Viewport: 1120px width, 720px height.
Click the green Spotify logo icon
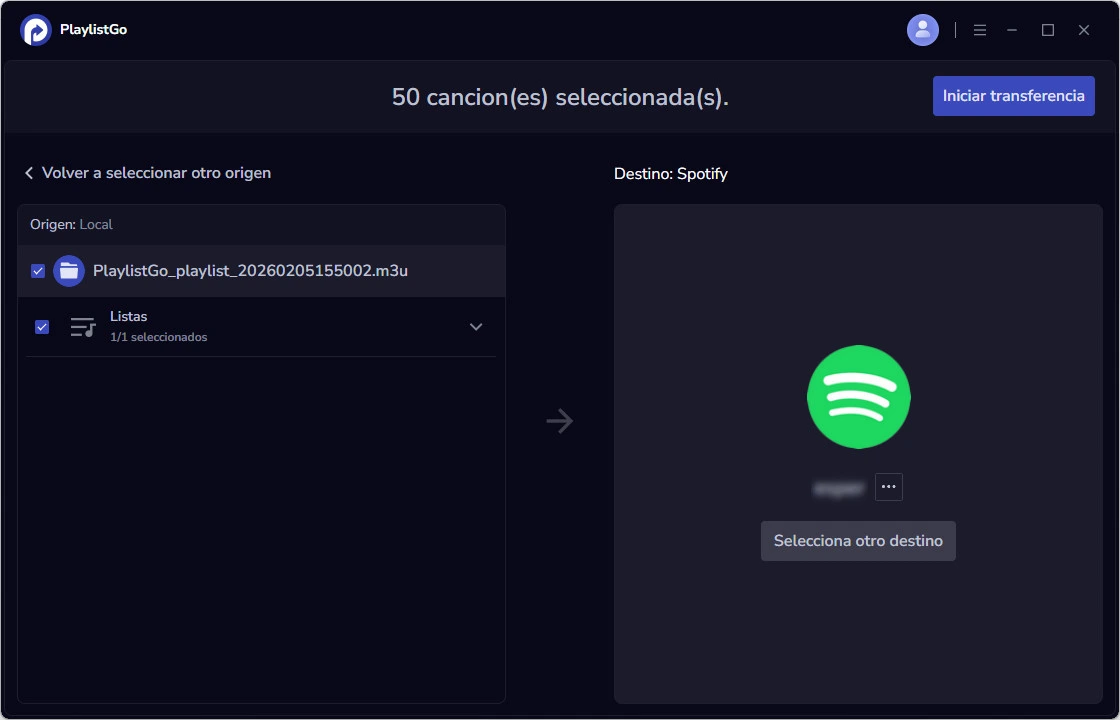point(858,396)
